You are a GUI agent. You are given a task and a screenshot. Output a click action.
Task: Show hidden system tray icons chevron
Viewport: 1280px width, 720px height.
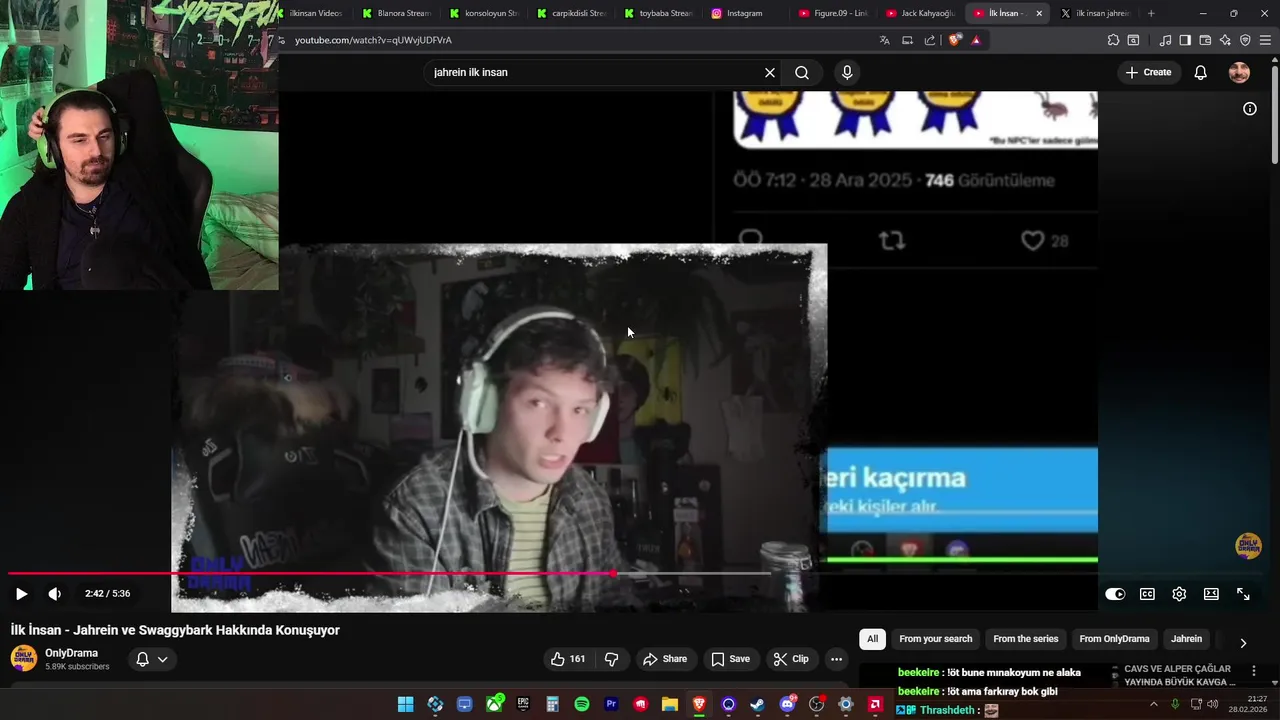1153,704
